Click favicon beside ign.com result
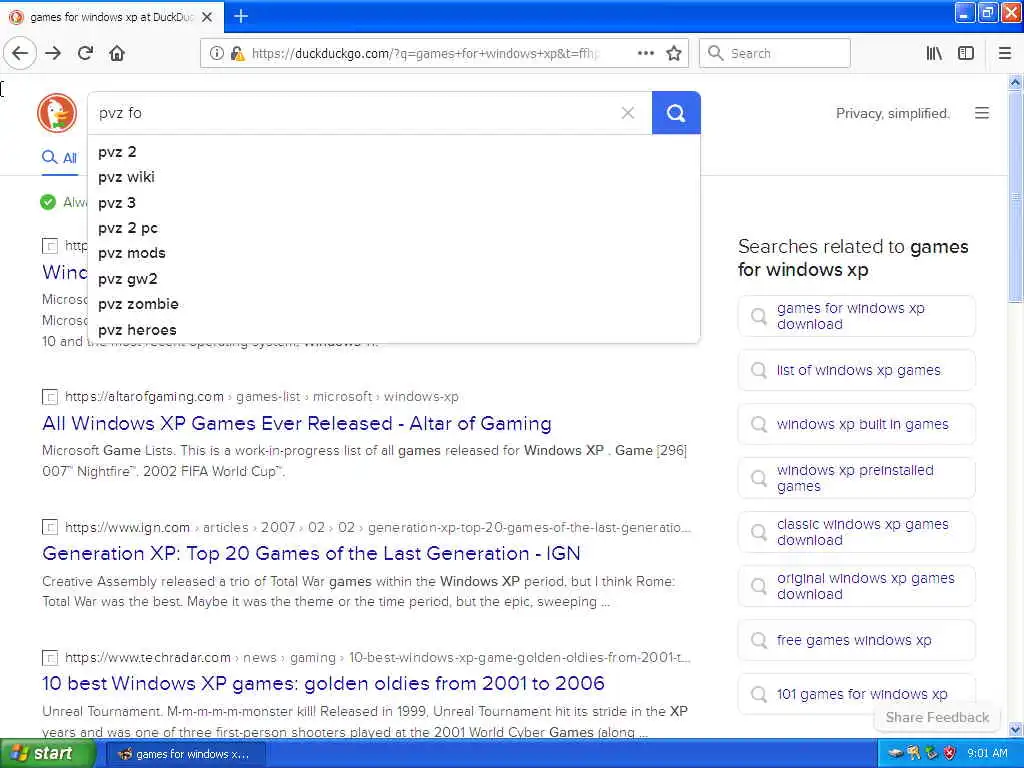The image size is (1024, 768). [50, 527]
